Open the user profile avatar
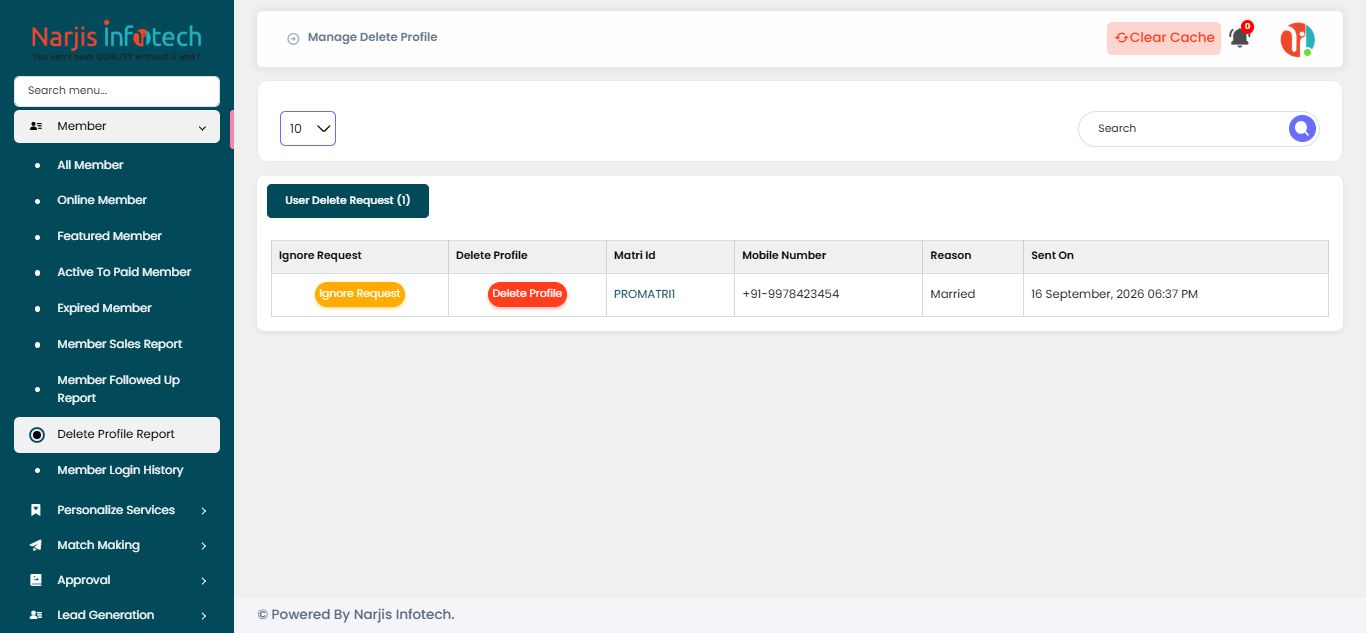The image size is (1366, 633). click(x=1298, y=39)
